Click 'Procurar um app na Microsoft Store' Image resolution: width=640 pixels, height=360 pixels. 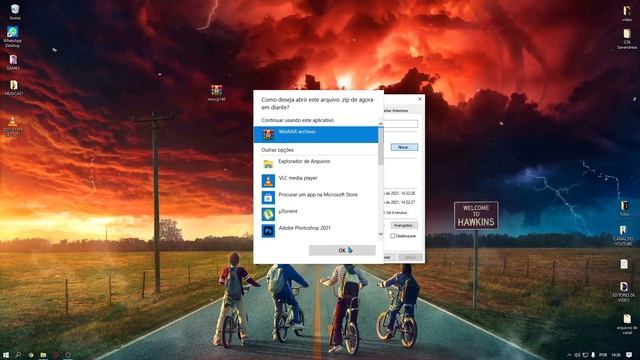[318, 195]
